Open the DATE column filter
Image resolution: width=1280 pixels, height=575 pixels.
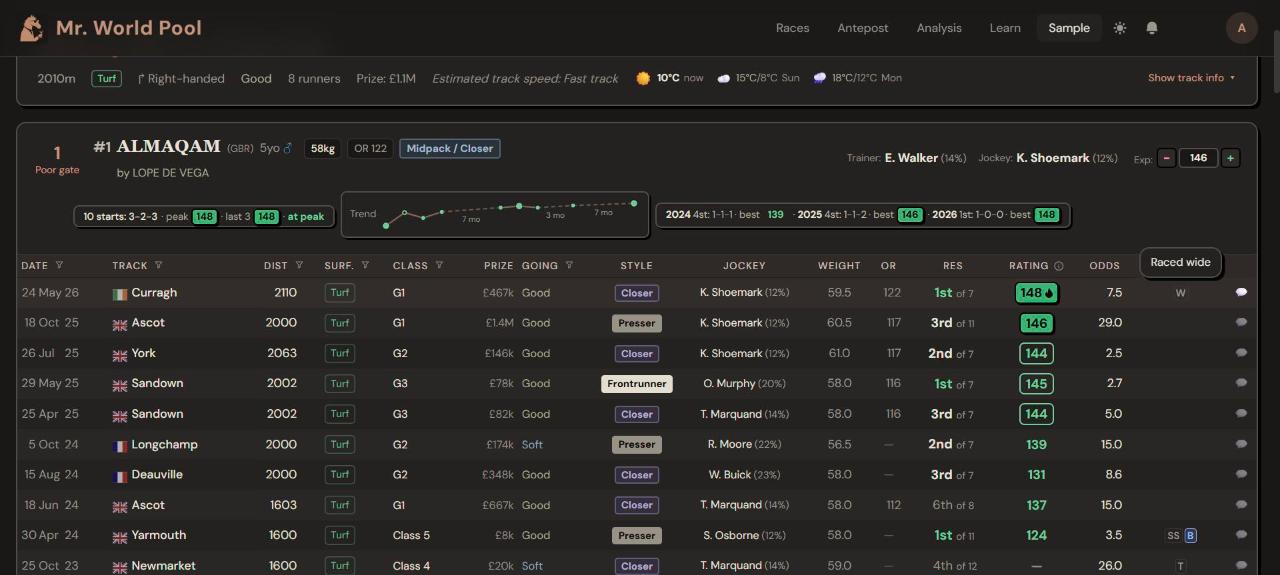pos(59,266)
